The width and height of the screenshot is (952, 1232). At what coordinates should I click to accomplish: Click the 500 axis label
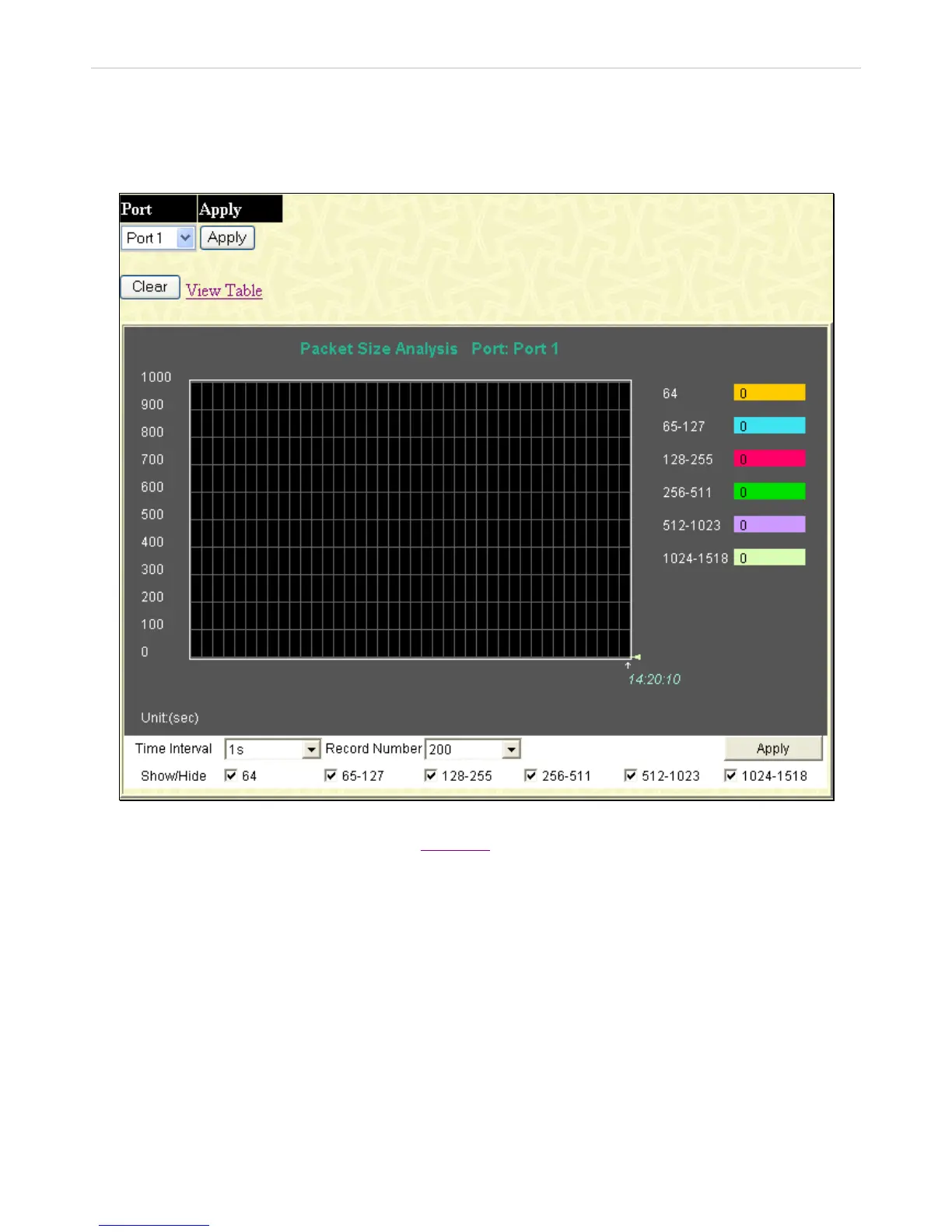[152, 514]
